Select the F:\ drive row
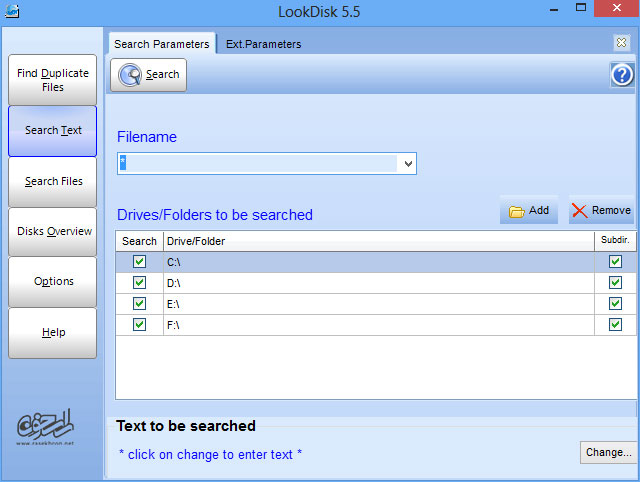This screenshot has width=640, height=482. click(376, 325)
